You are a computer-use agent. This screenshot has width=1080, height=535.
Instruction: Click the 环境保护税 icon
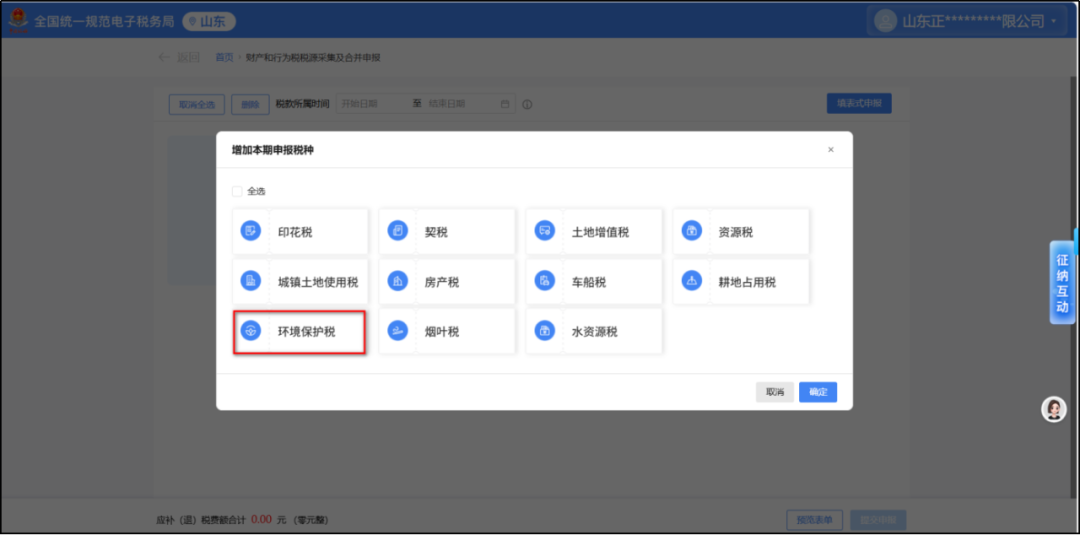pos(250,331)
